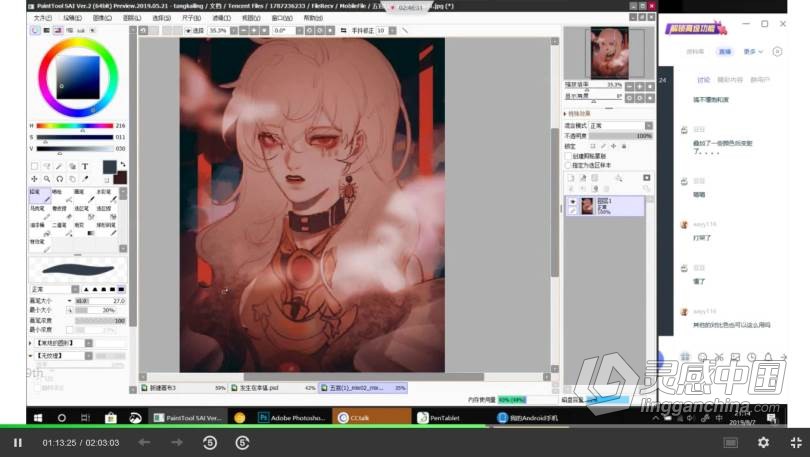Open the 编辑 menu
Screen dimensions: 810x457
72,18
